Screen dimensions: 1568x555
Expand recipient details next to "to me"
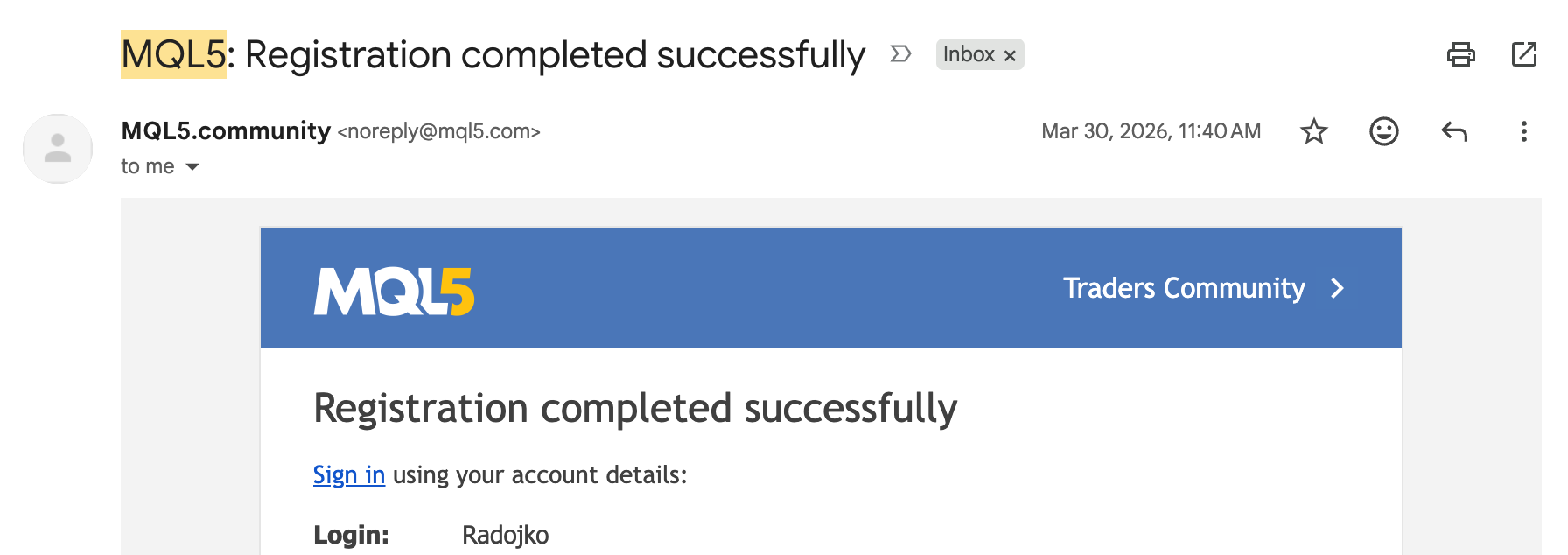click(x=192, y=166)
